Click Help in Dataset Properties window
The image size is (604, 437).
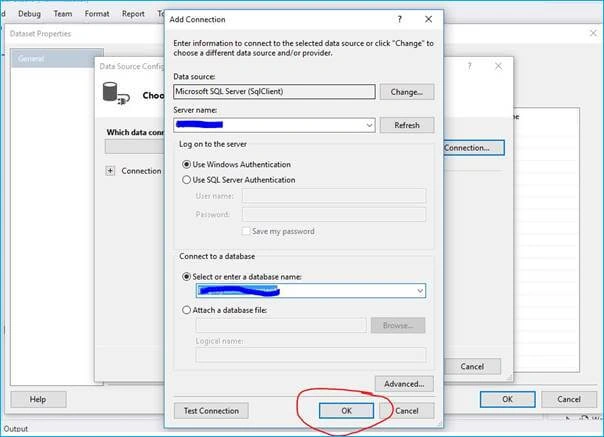point(38,399)
